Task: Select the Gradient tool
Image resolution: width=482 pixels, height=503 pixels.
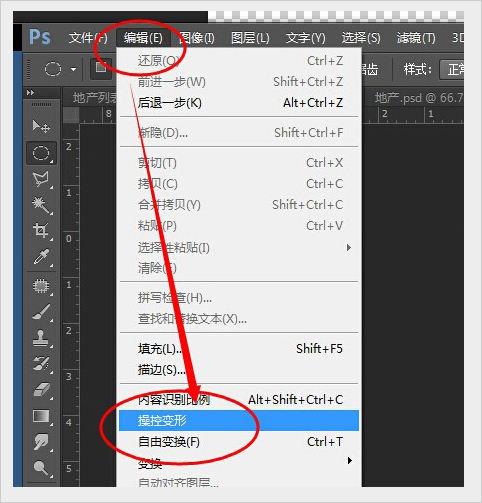Action: point(41,416)
